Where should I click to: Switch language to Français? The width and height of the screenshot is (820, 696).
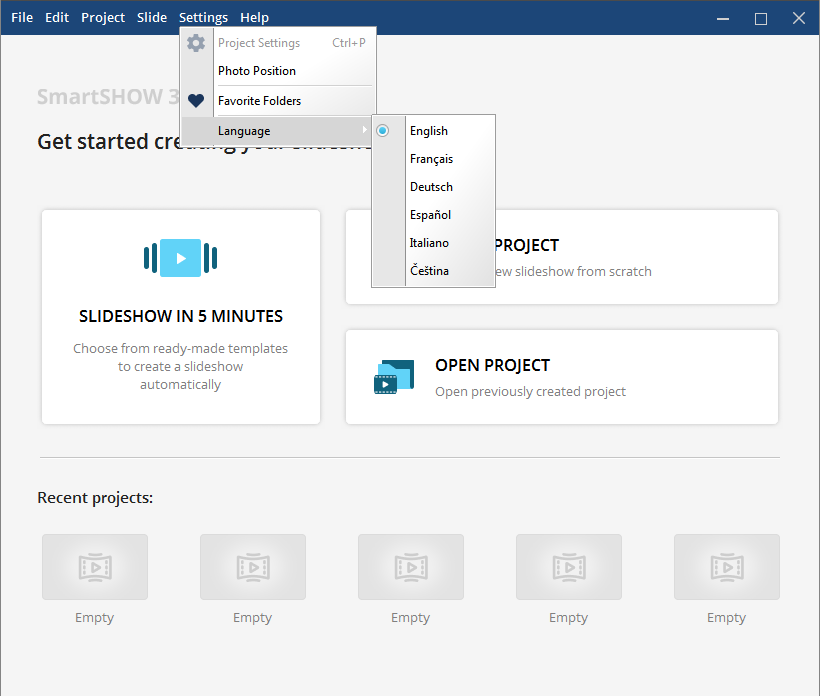tap(434, 159)
